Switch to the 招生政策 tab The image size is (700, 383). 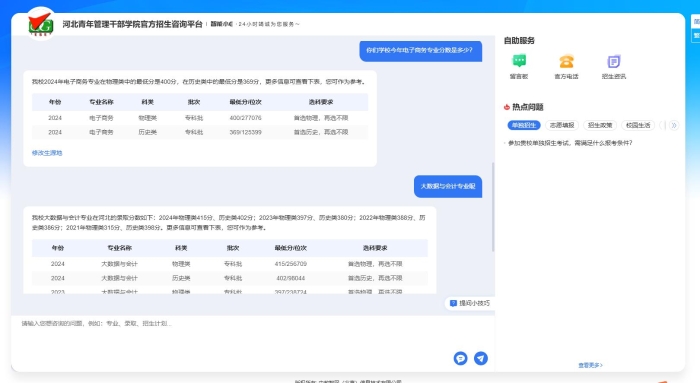click(600, 125)
